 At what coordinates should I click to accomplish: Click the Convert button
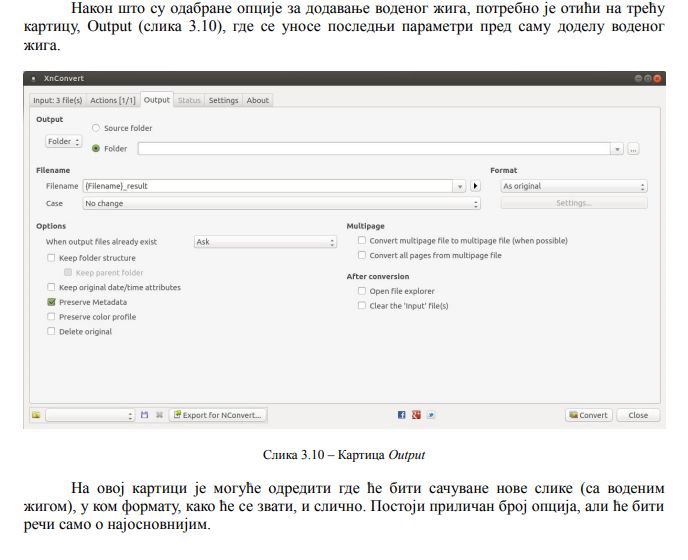pos(588,415)
